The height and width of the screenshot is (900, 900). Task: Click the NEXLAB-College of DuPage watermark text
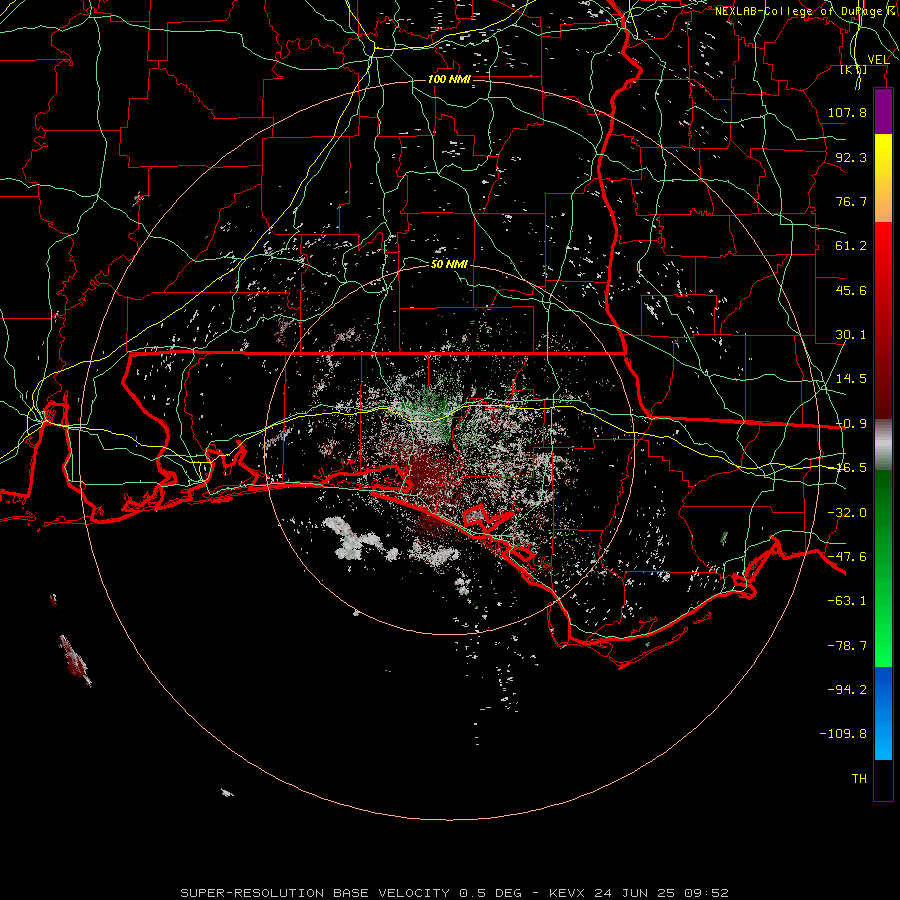click(x=807, y=11)
